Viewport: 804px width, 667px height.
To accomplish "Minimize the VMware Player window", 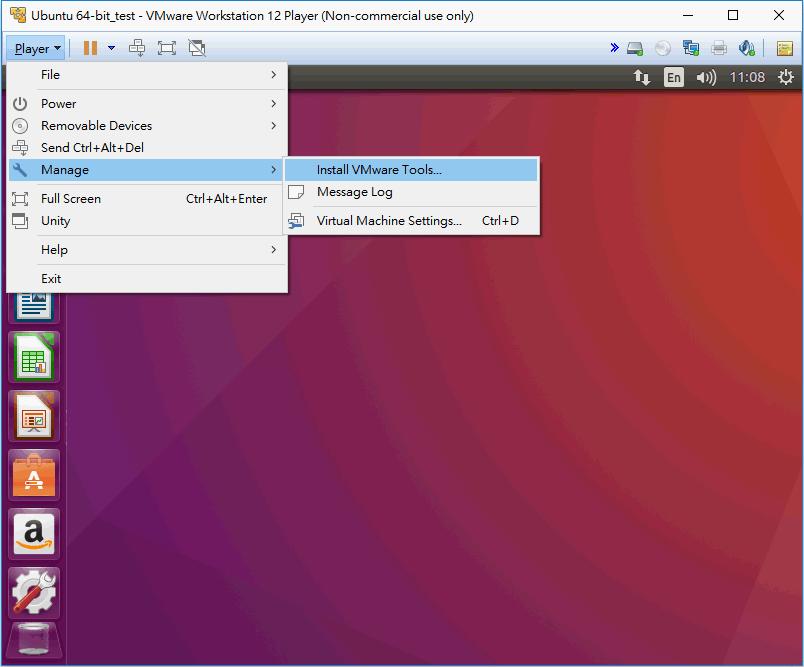I will pyautogui.click(x=688, y=15).
